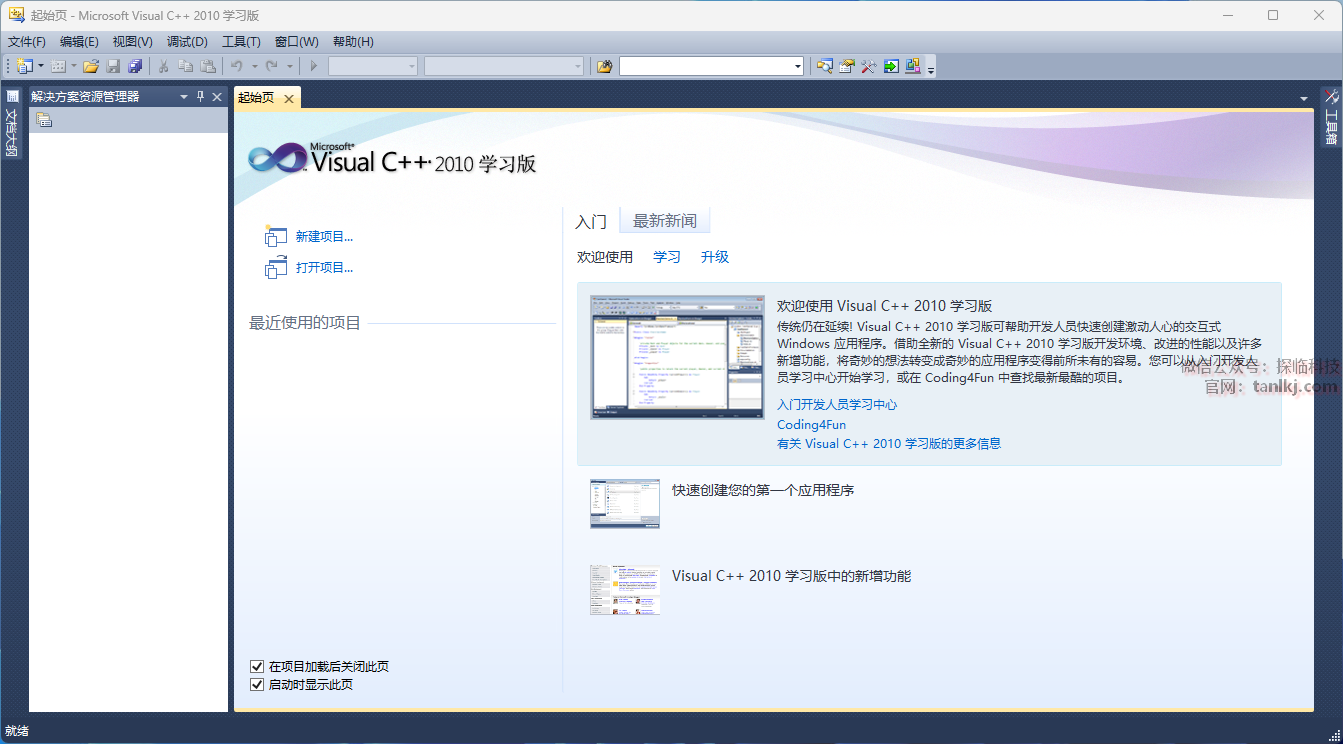Close the 起始页 tab
The image size is (1343, 744).
[x=289, y=98]
